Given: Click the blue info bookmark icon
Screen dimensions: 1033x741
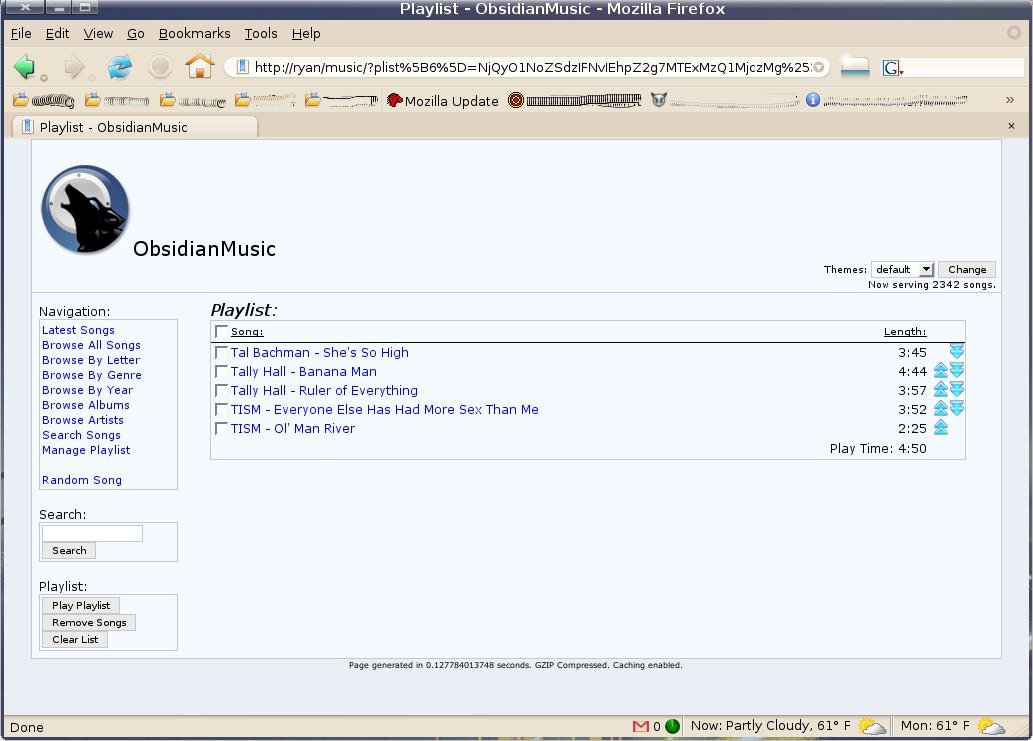Looking at the screenshot, I should coord(812,100).
